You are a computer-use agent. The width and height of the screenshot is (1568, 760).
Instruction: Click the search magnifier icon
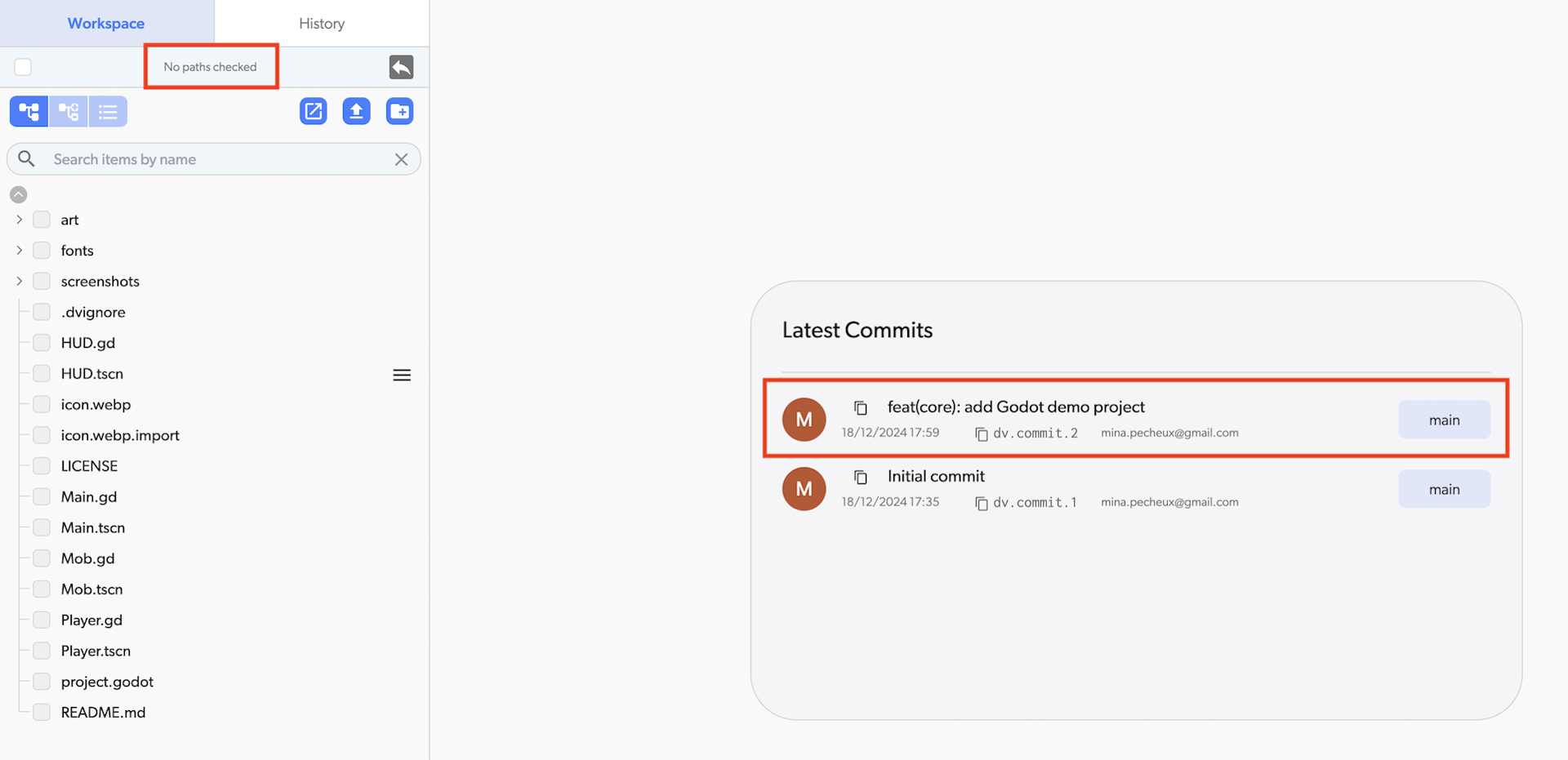26,158
